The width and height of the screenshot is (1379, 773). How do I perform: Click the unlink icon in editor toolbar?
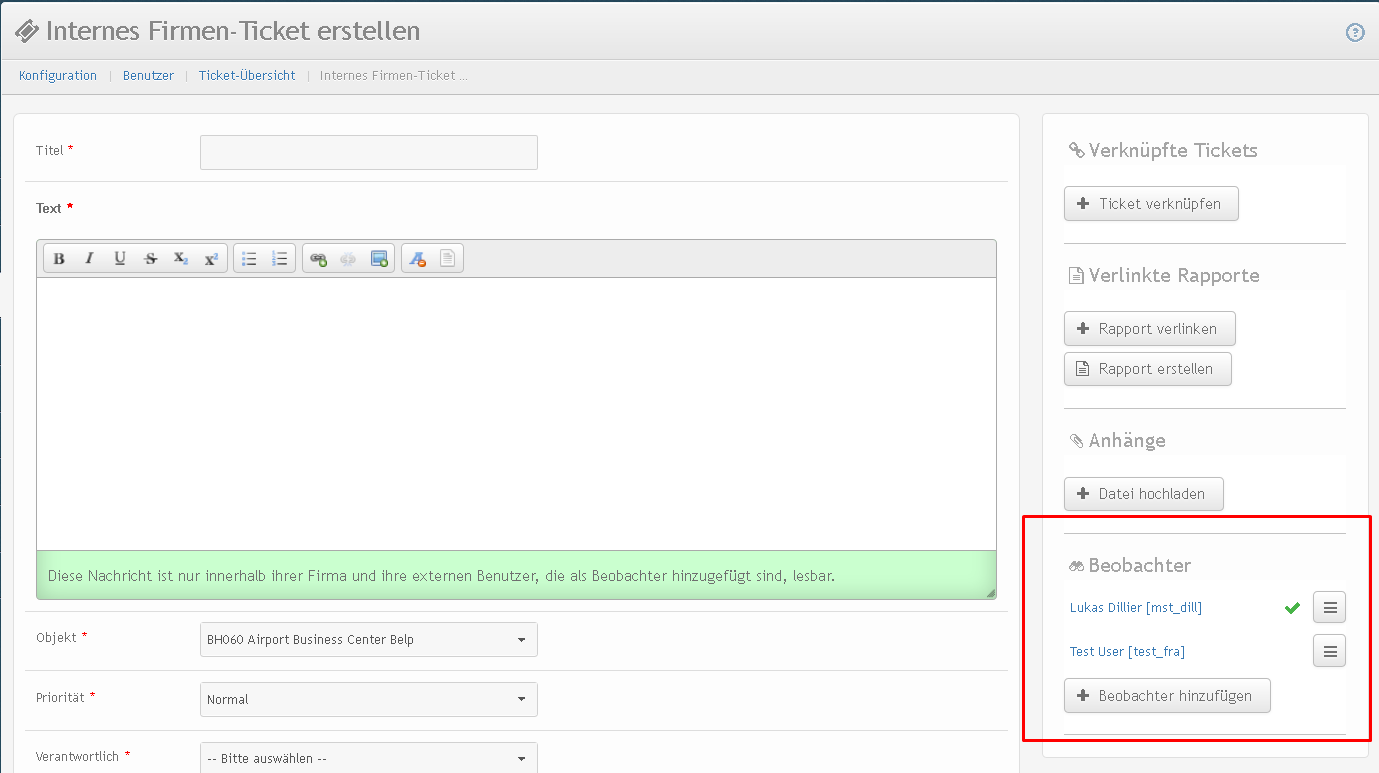tap(348, 259)
